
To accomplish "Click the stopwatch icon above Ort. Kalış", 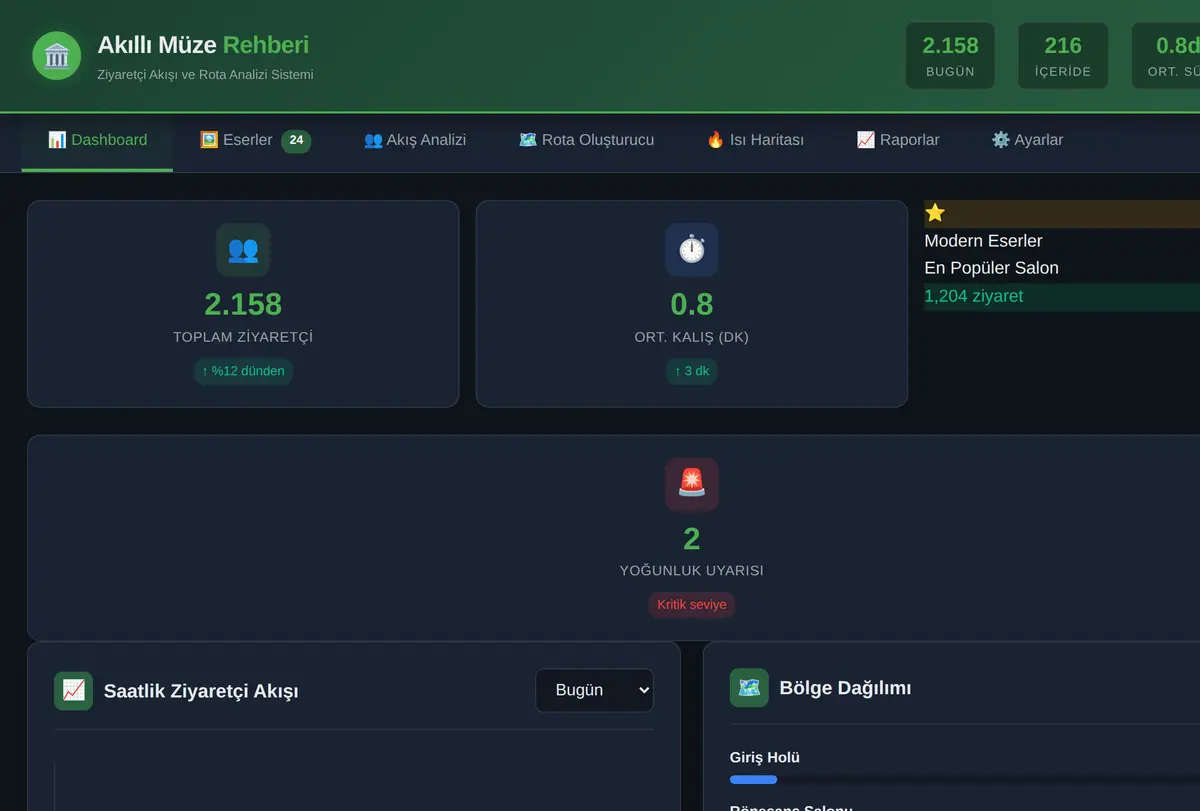I will 692,250.
